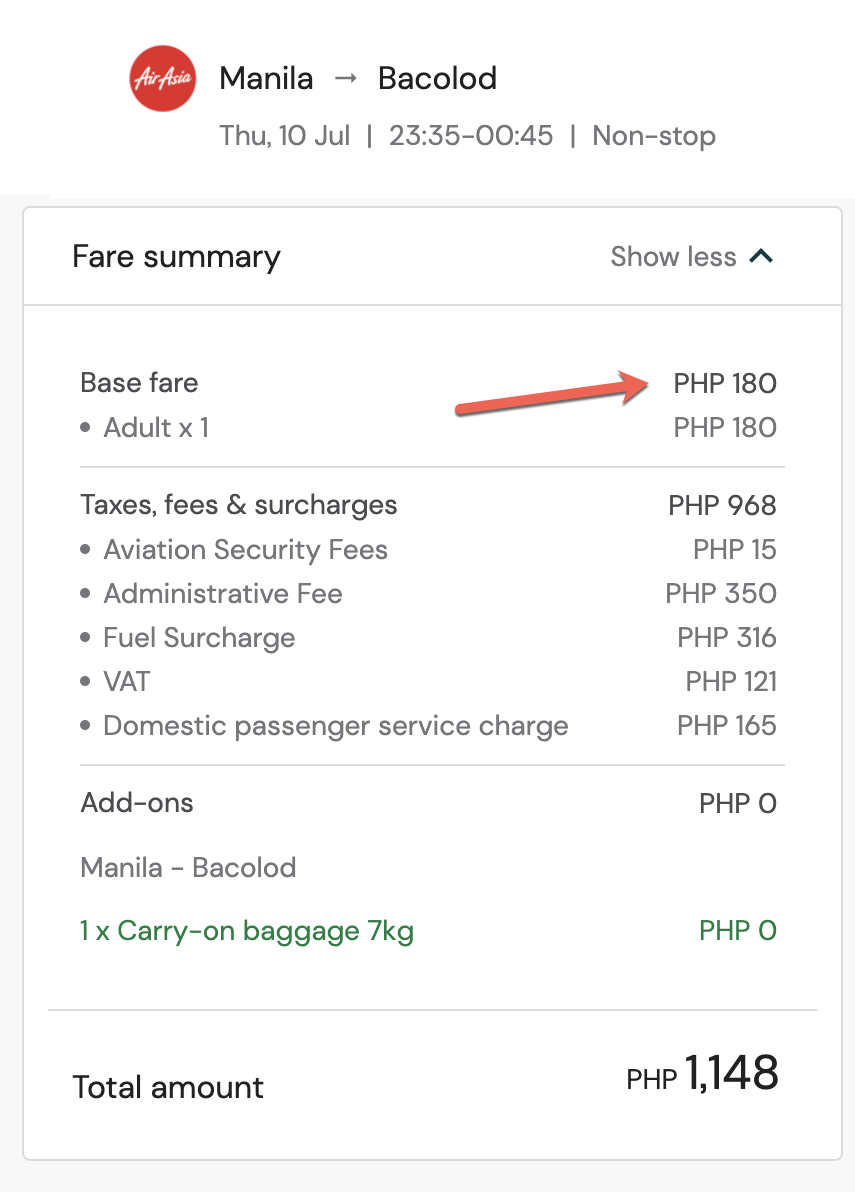The image size is (855, 1192).
Task: Select the Manila to Bacolod route title
Action: click(x=357, y=78)
